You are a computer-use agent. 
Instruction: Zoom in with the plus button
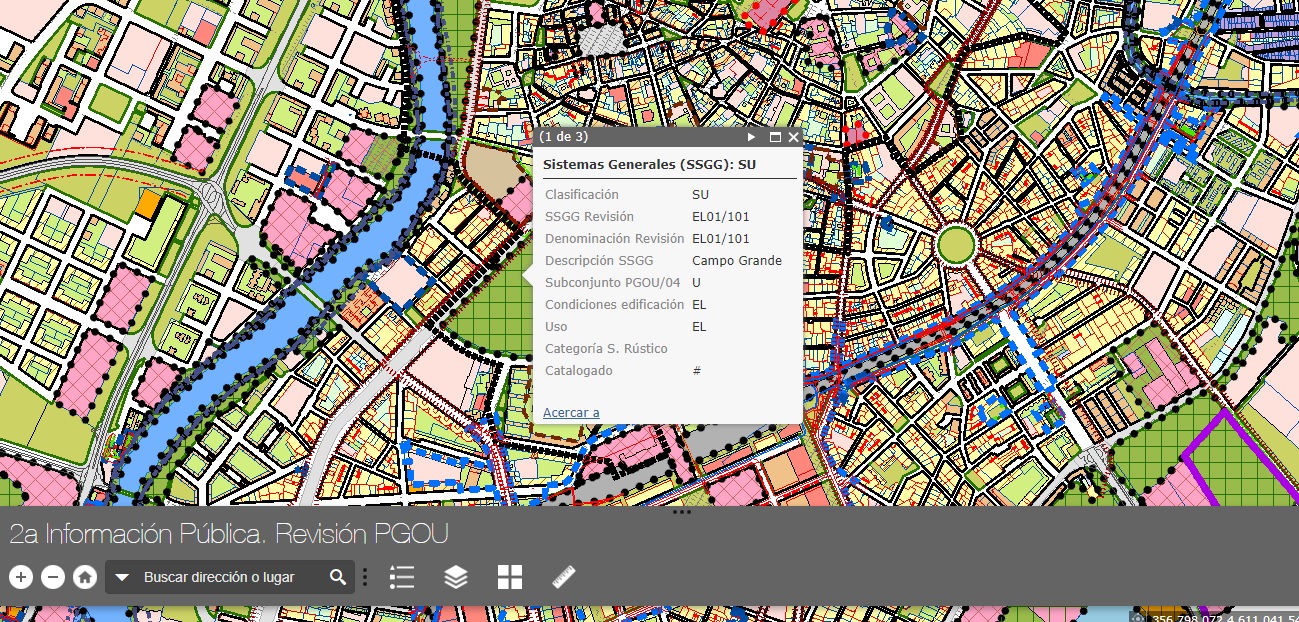(21, 577)
